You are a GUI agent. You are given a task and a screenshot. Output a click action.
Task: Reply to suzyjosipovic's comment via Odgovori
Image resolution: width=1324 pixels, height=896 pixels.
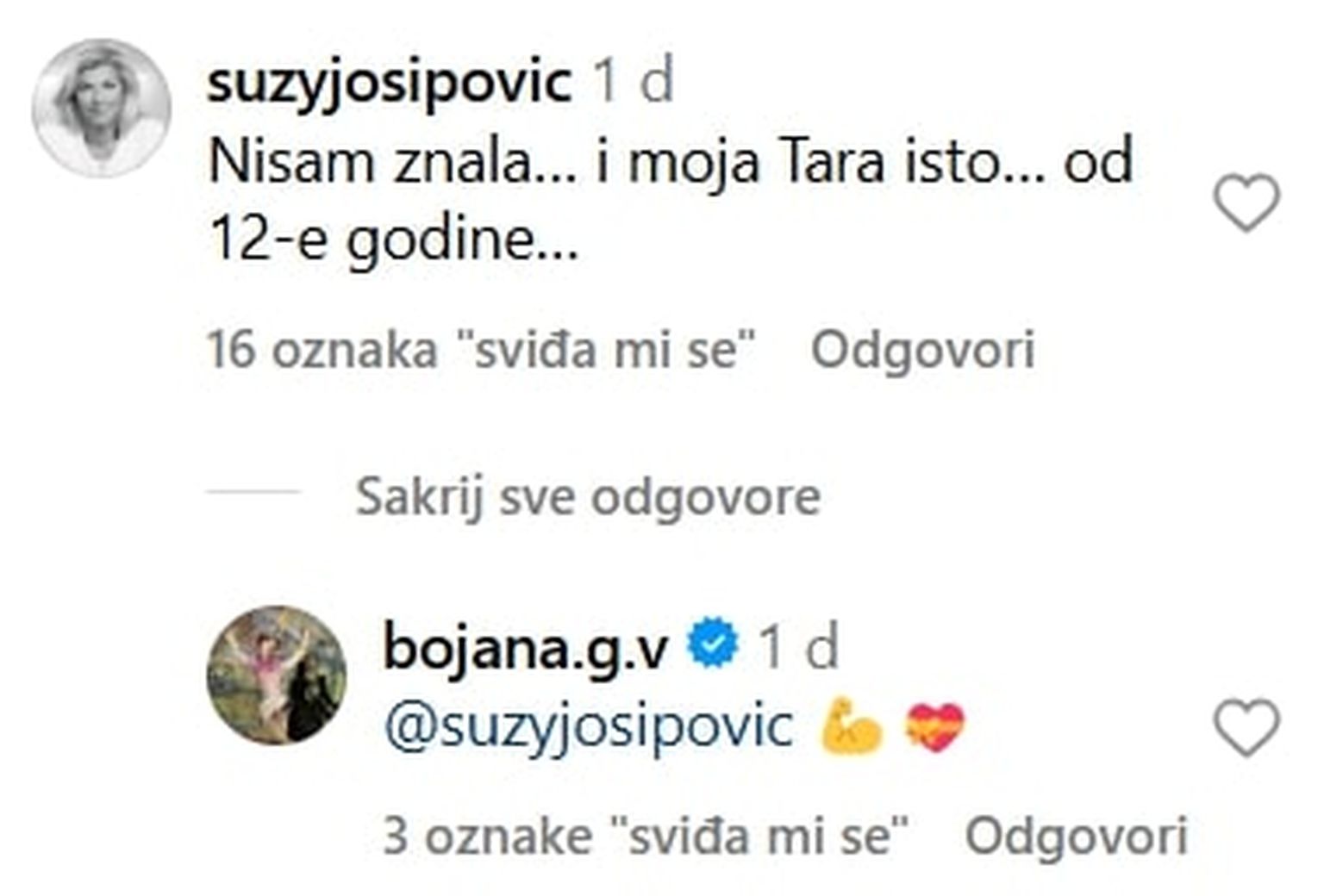click(x=922, y=350)
